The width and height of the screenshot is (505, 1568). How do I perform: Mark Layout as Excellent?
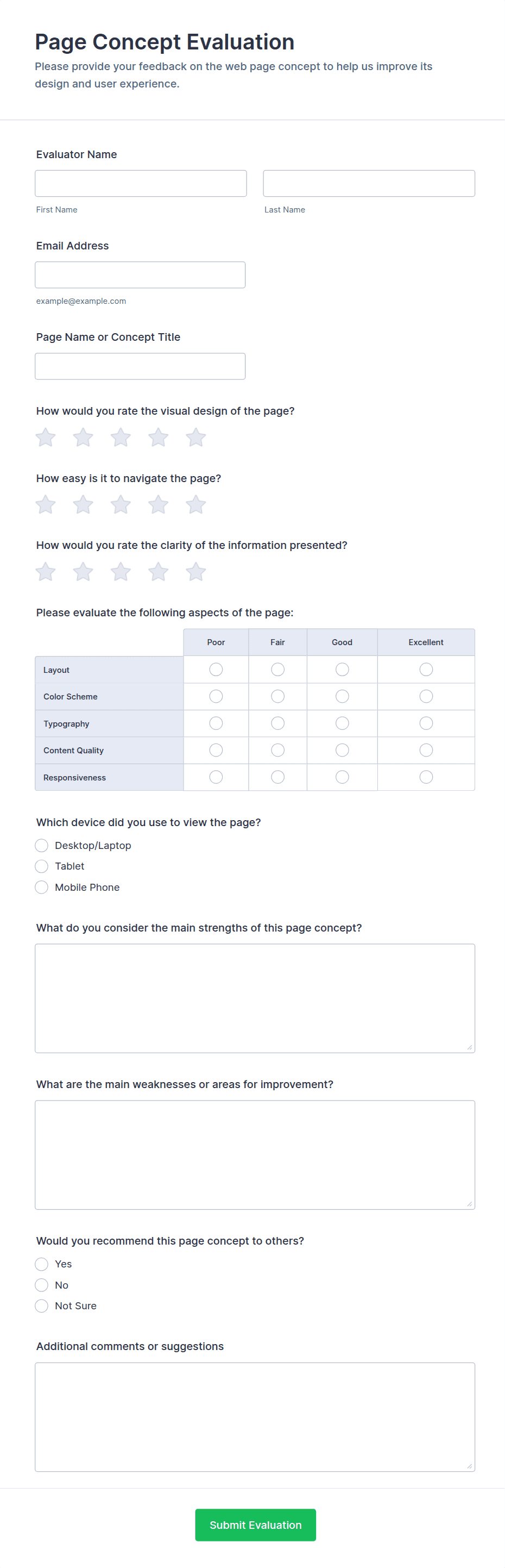tap(426, 670)
